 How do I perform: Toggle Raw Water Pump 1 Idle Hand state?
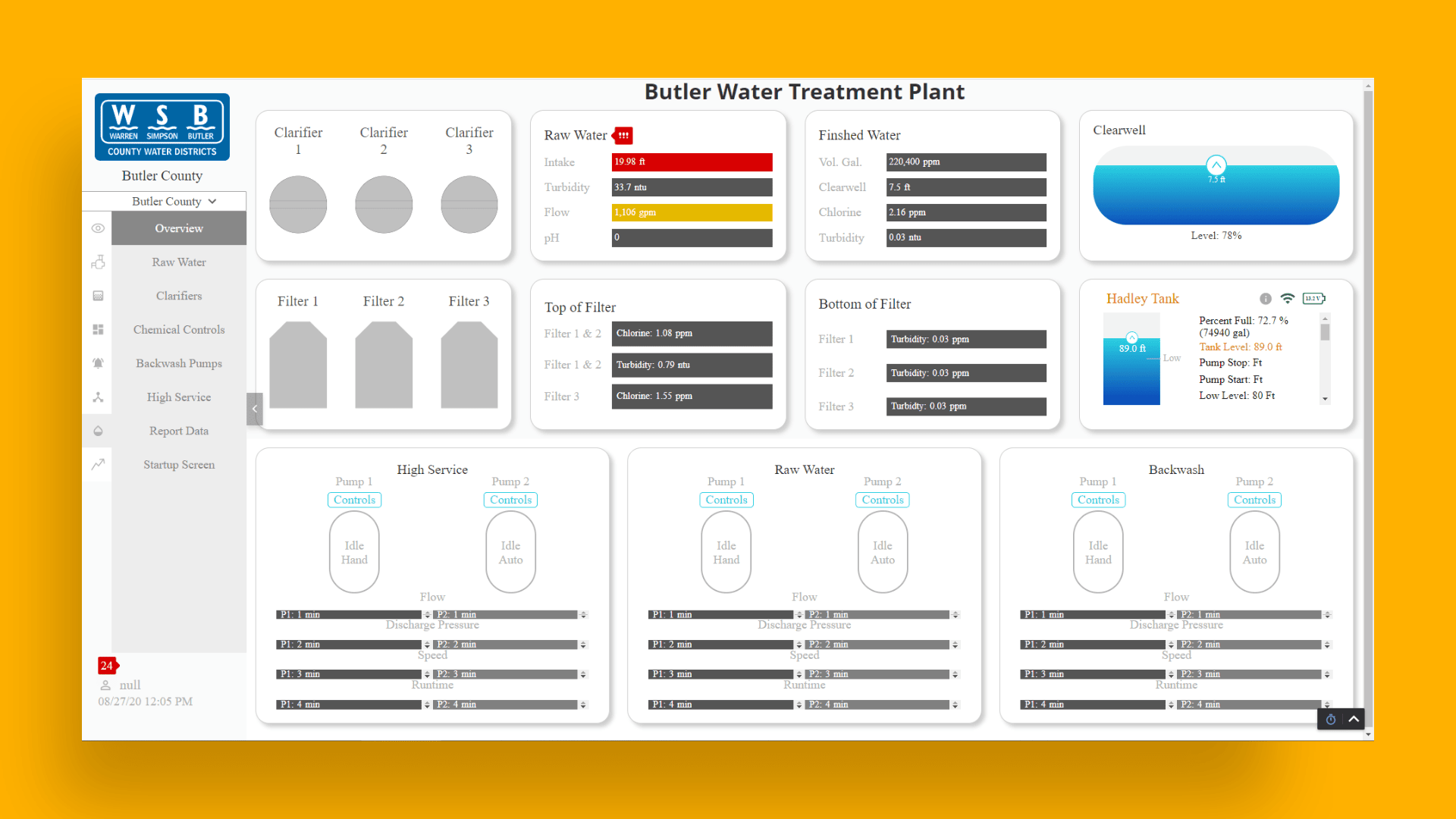[726, 551]
